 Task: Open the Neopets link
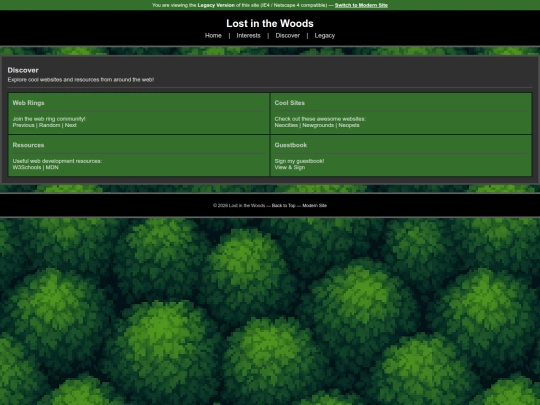[349, 125]
